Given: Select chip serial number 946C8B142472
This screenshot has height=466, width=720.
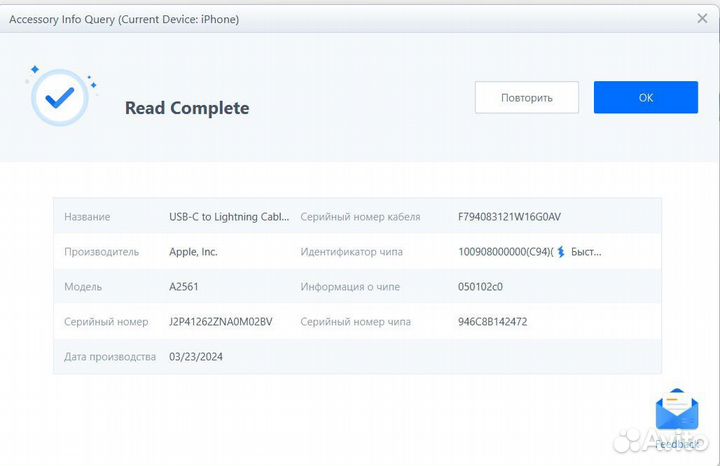Looking at the screenshot, I should 492,322.
